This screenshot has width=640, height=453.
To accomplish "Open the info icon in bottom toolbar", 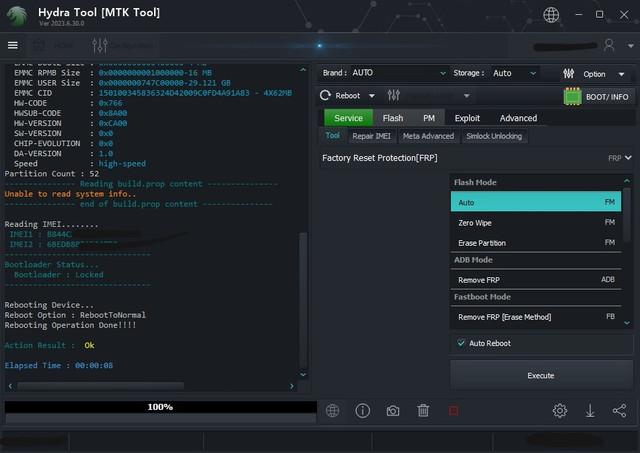I will [x=362, y=411].
